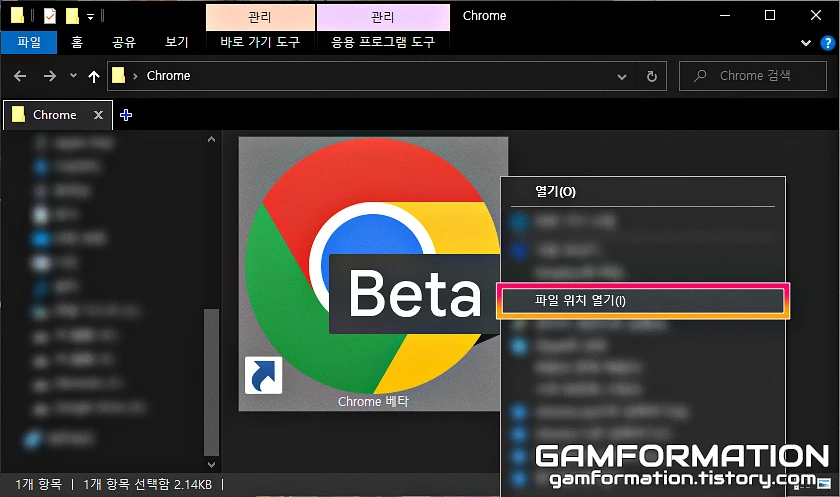Refresh the Chrome folder view
840x497 pixels.
[x=651, y=77]
